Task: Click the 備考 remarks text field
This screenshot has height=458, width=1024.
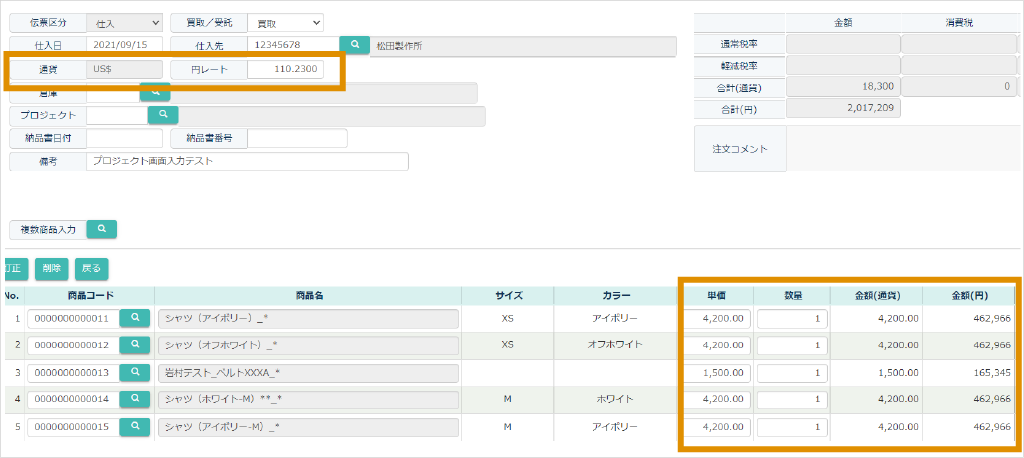Action: click(248, 161)
